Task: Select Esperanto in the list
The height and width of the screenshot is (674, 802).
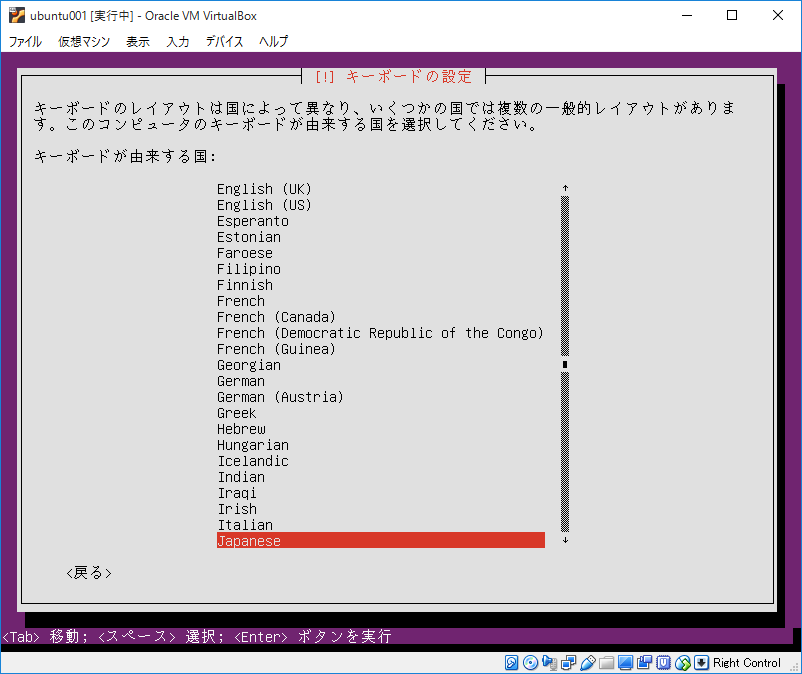Action: [381, 221]
